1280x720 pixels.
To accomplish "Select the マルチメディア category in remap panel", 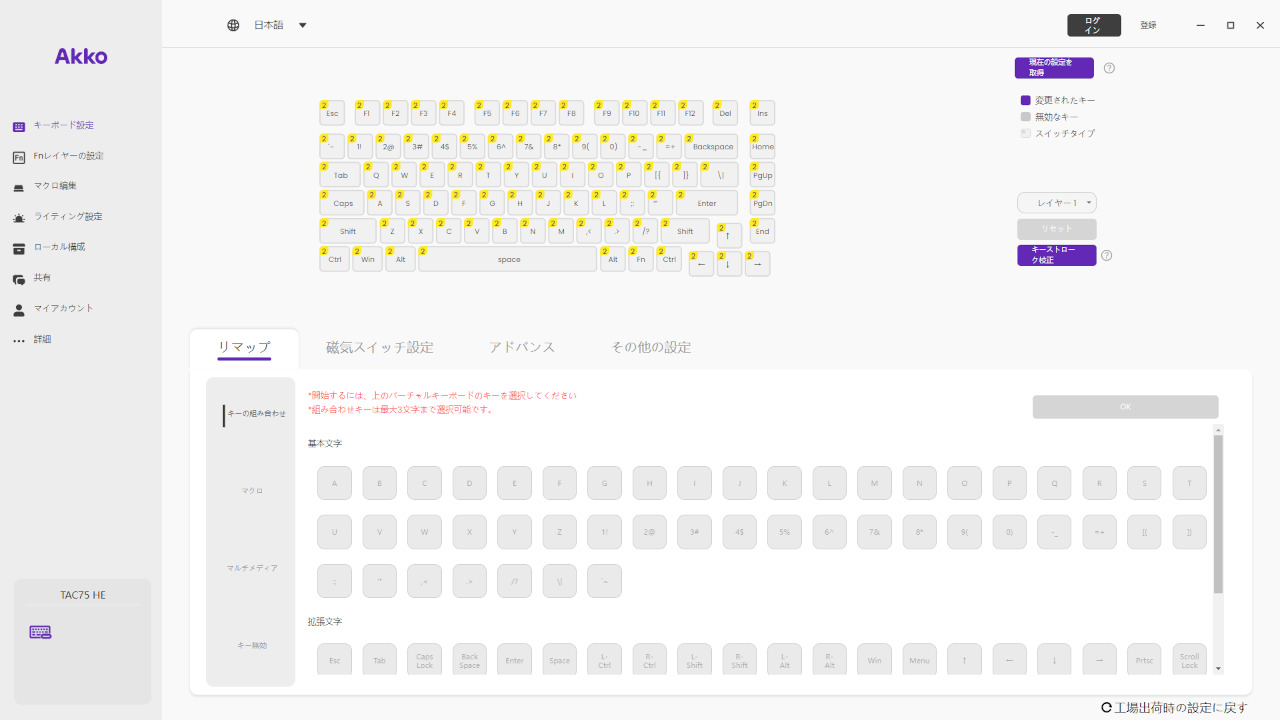I will click(252, 568).
